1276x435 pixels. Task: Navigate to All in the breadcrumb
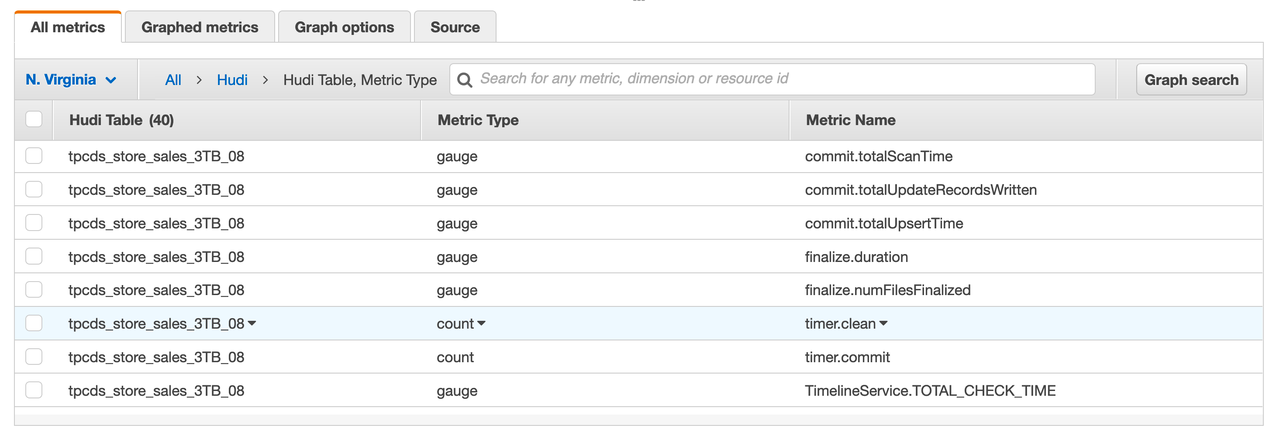tap(173, 80)
